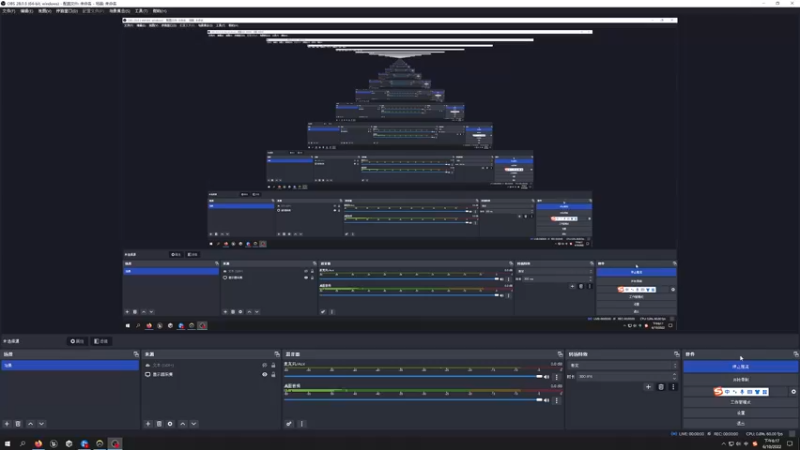Toggle Chinese/English mode on Sogou toolbar
800x450 pixels.
(x=728, y=392)
